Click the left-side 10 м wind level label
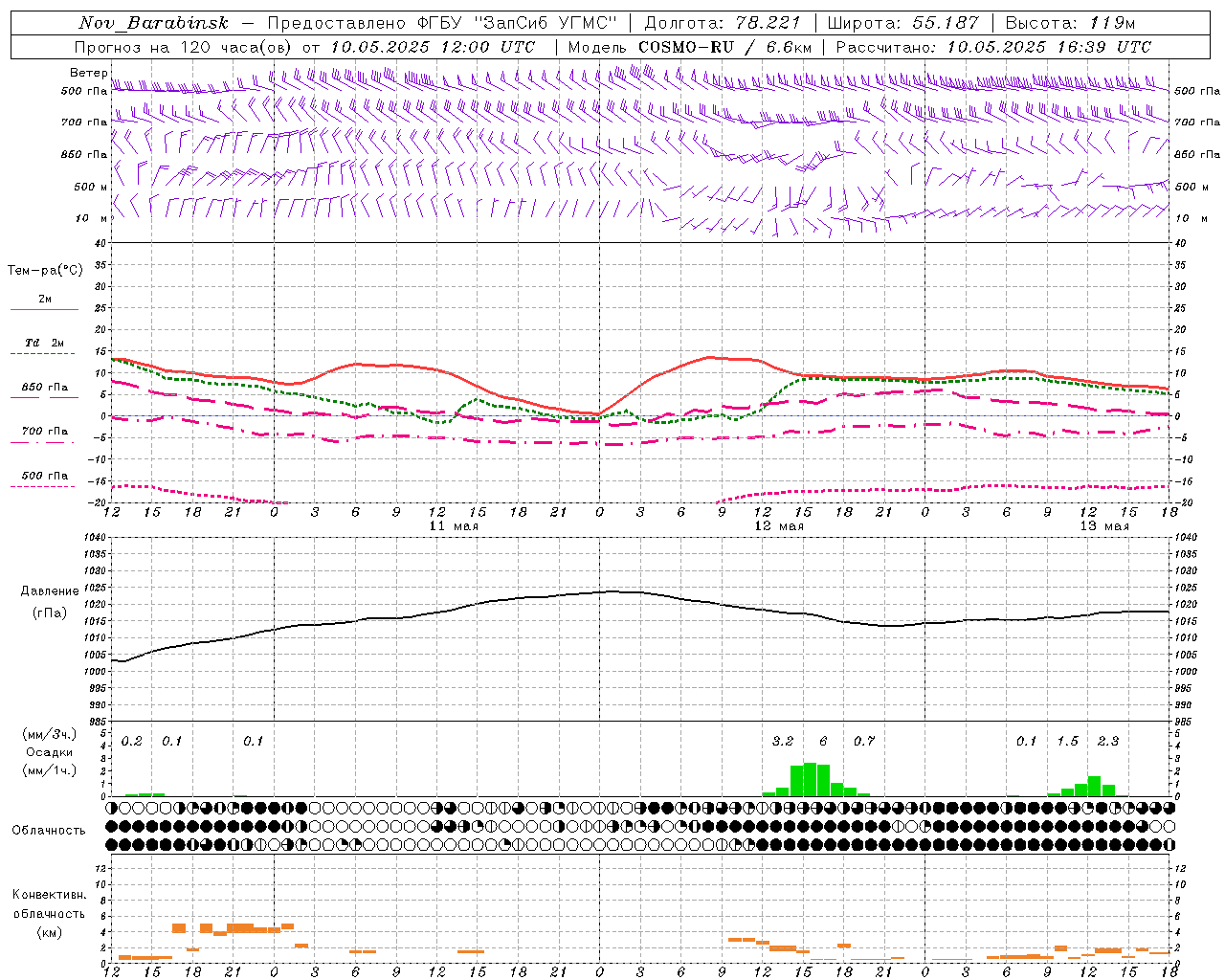Screen dimensions: 1225x980 (x=92, y=218)
